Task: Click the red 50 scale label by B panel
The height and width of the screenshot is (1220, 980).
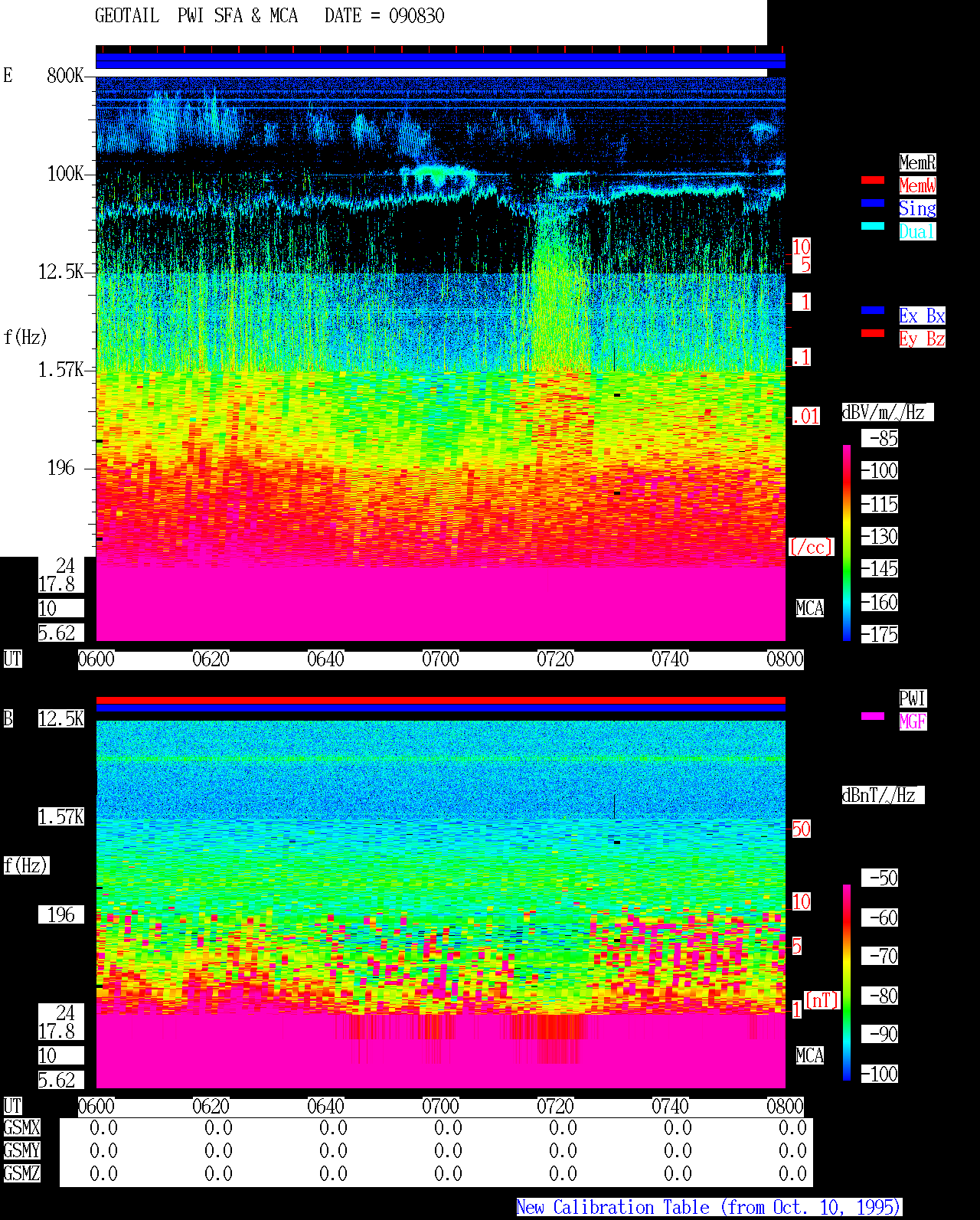Action: 801,829
